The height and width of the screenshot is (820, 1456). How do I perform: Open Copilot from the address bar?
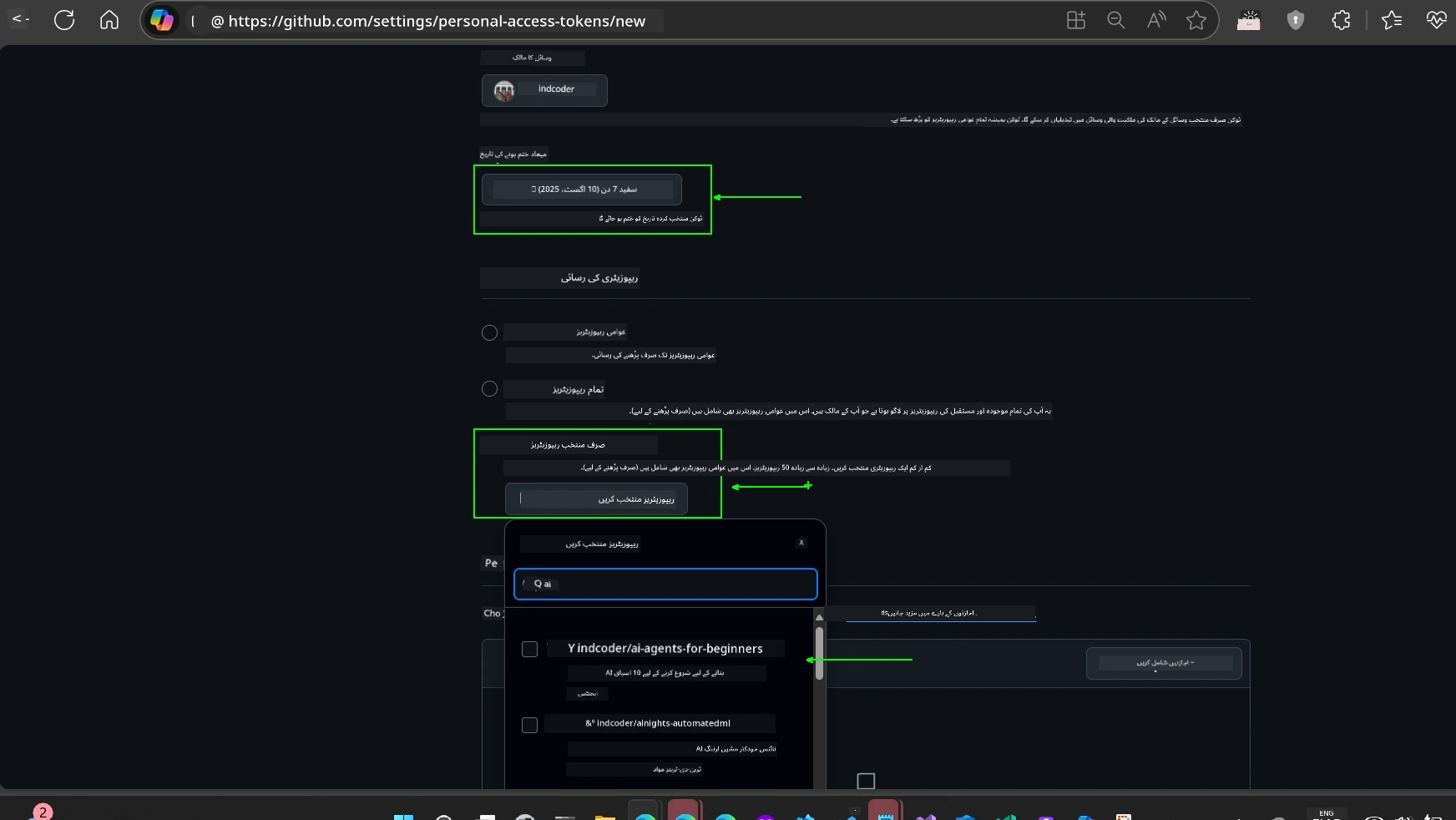coord(163,20)
